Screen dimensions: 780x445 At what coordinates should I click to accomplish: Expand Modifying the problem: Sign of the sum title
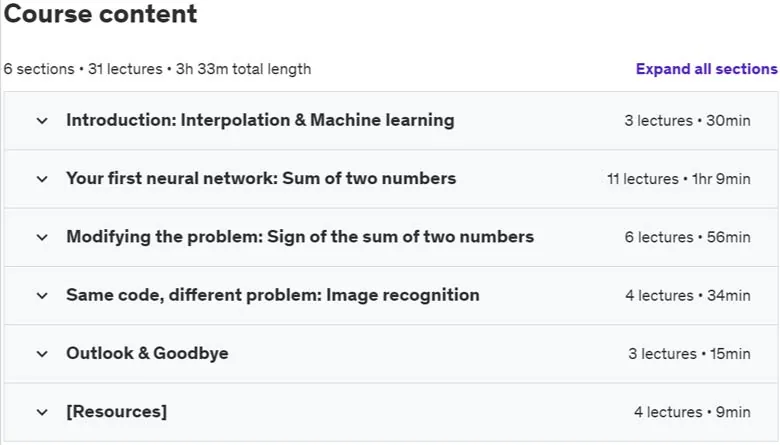coord(300,237)
